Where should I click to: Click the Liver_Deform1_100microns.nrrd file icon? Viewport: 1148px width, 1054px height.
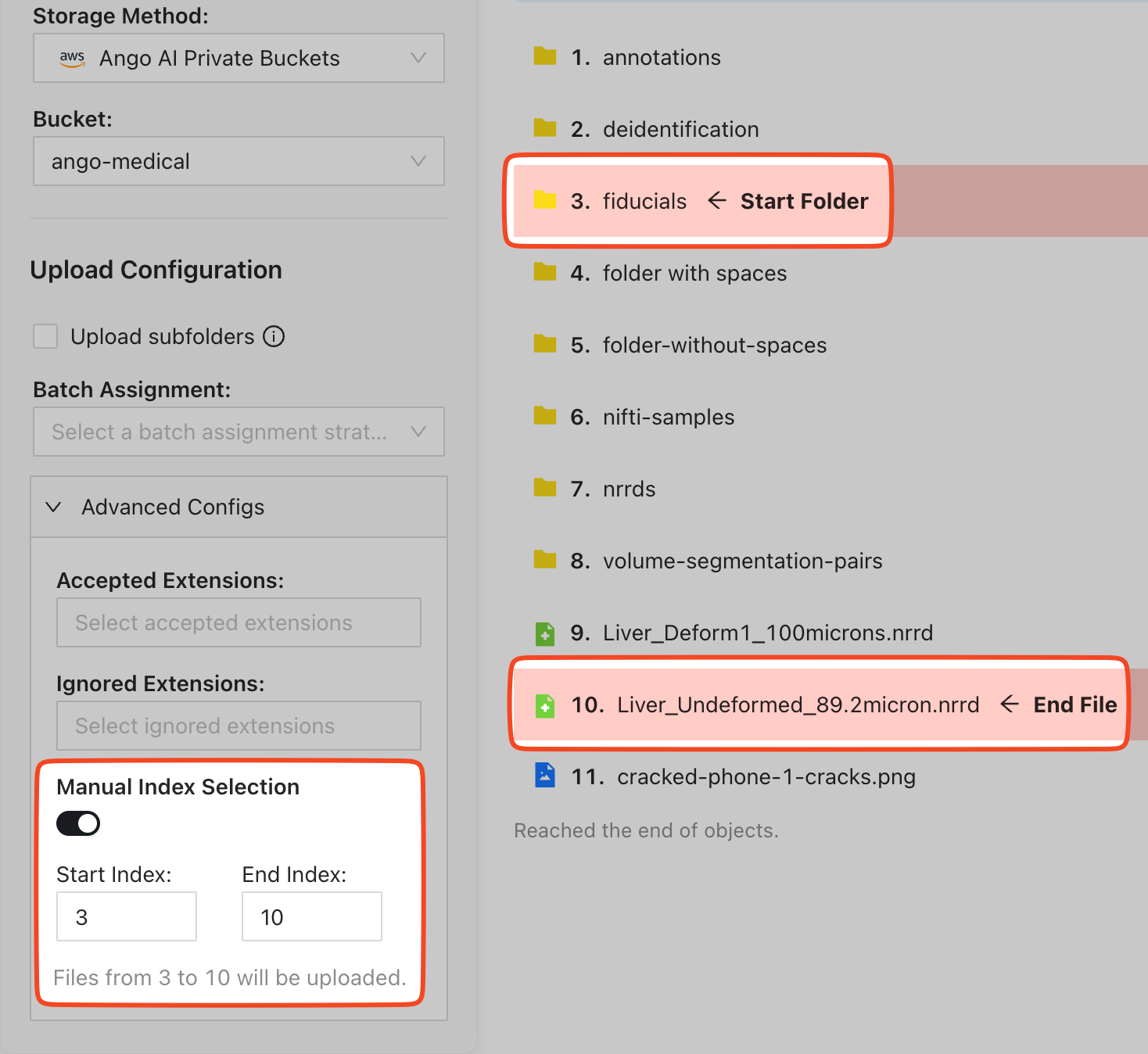click(x=544, y=633)
